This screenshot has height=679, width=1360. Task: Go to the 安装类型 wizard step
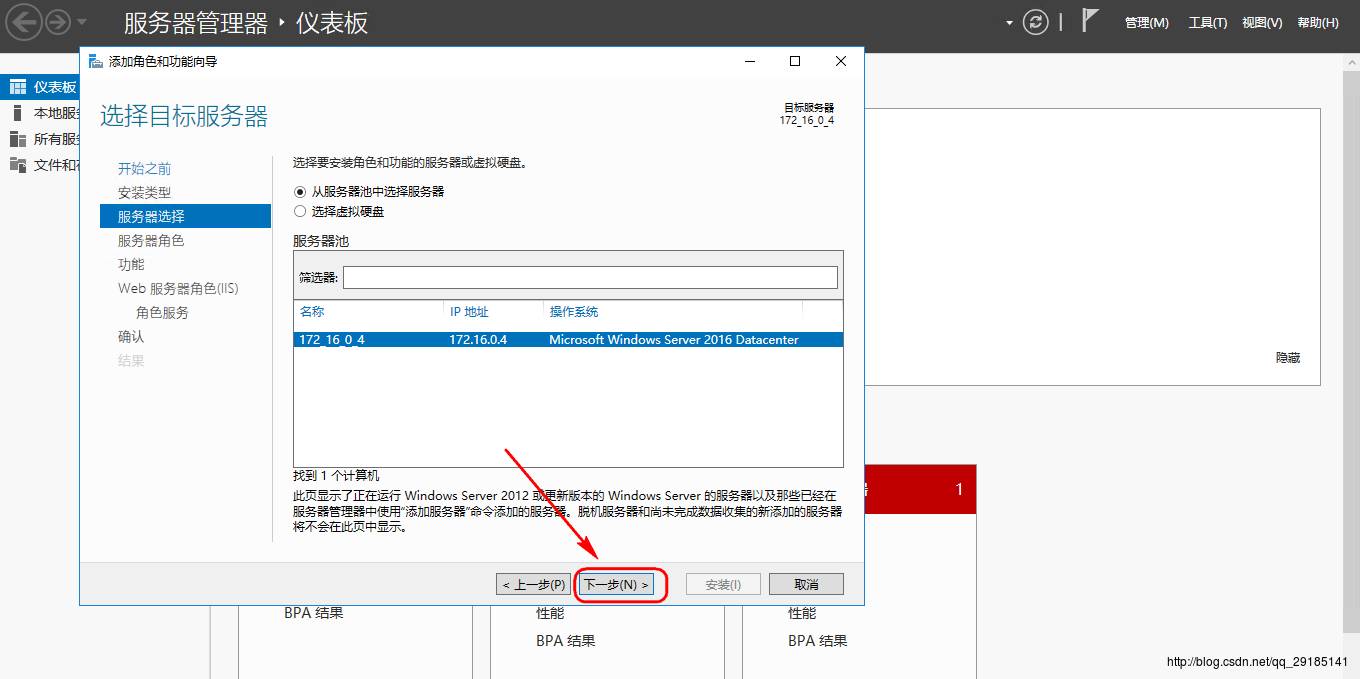pos(144,192)
